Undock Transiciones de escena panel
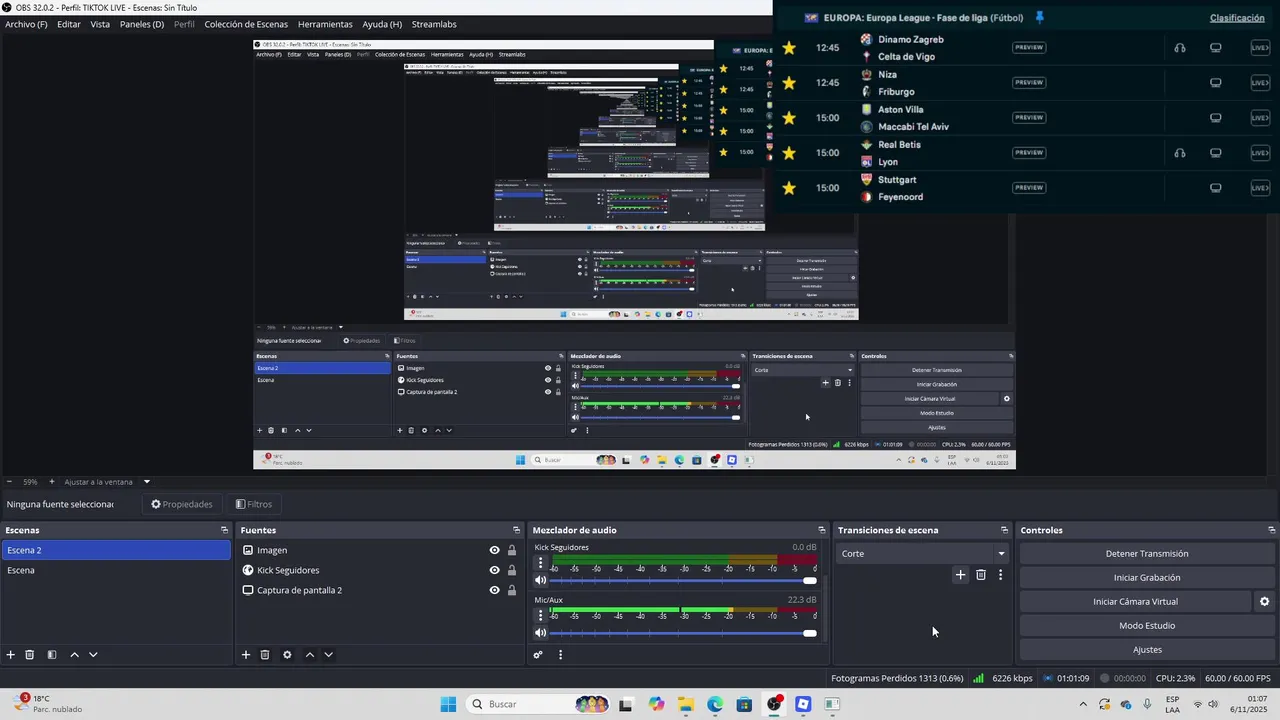 pos(1004,530)
